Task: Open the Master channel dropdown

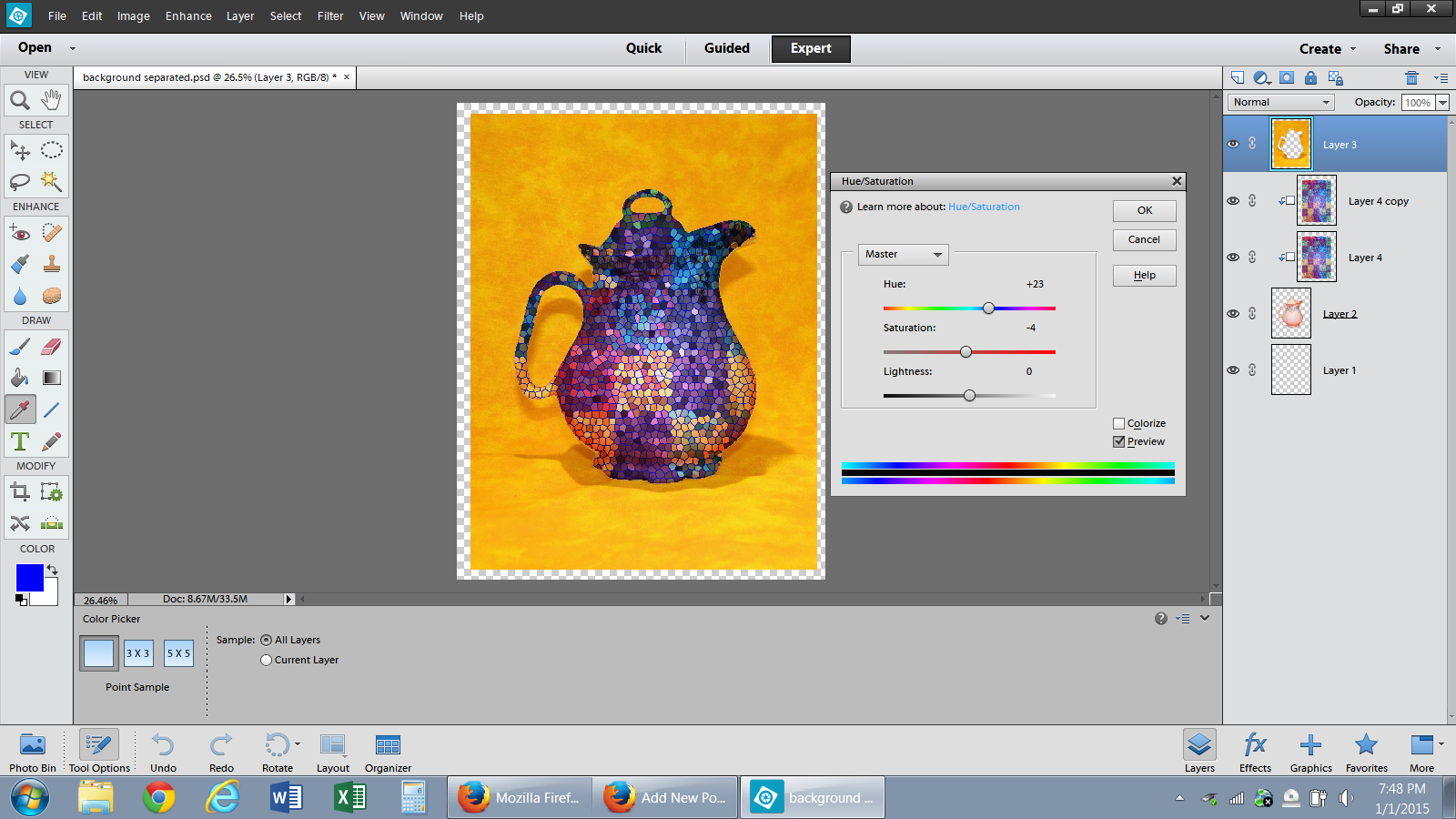Action: click(903, 255)
